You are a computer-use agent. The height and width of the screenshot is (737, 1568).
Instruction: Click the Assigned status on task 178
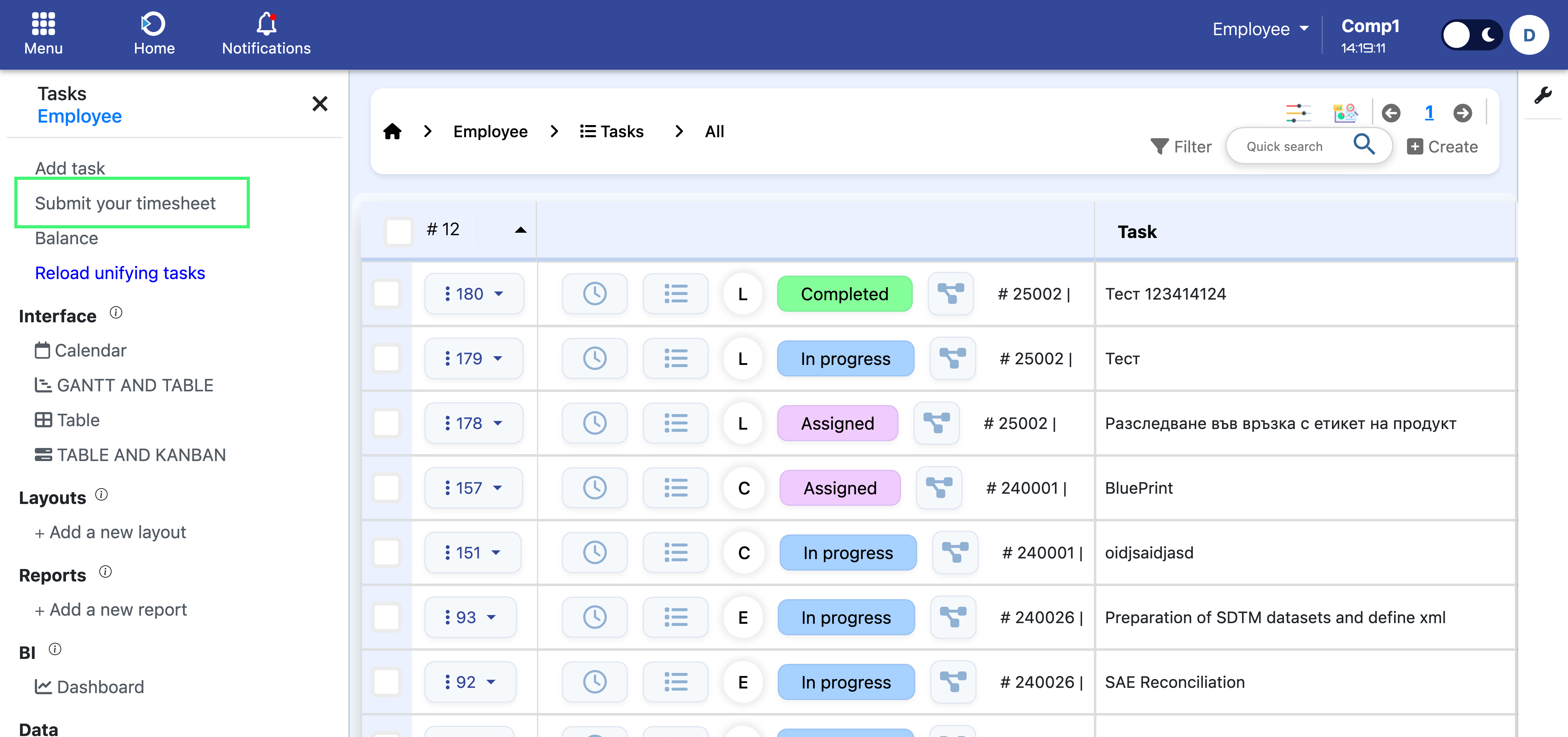[x=837, y=423]
